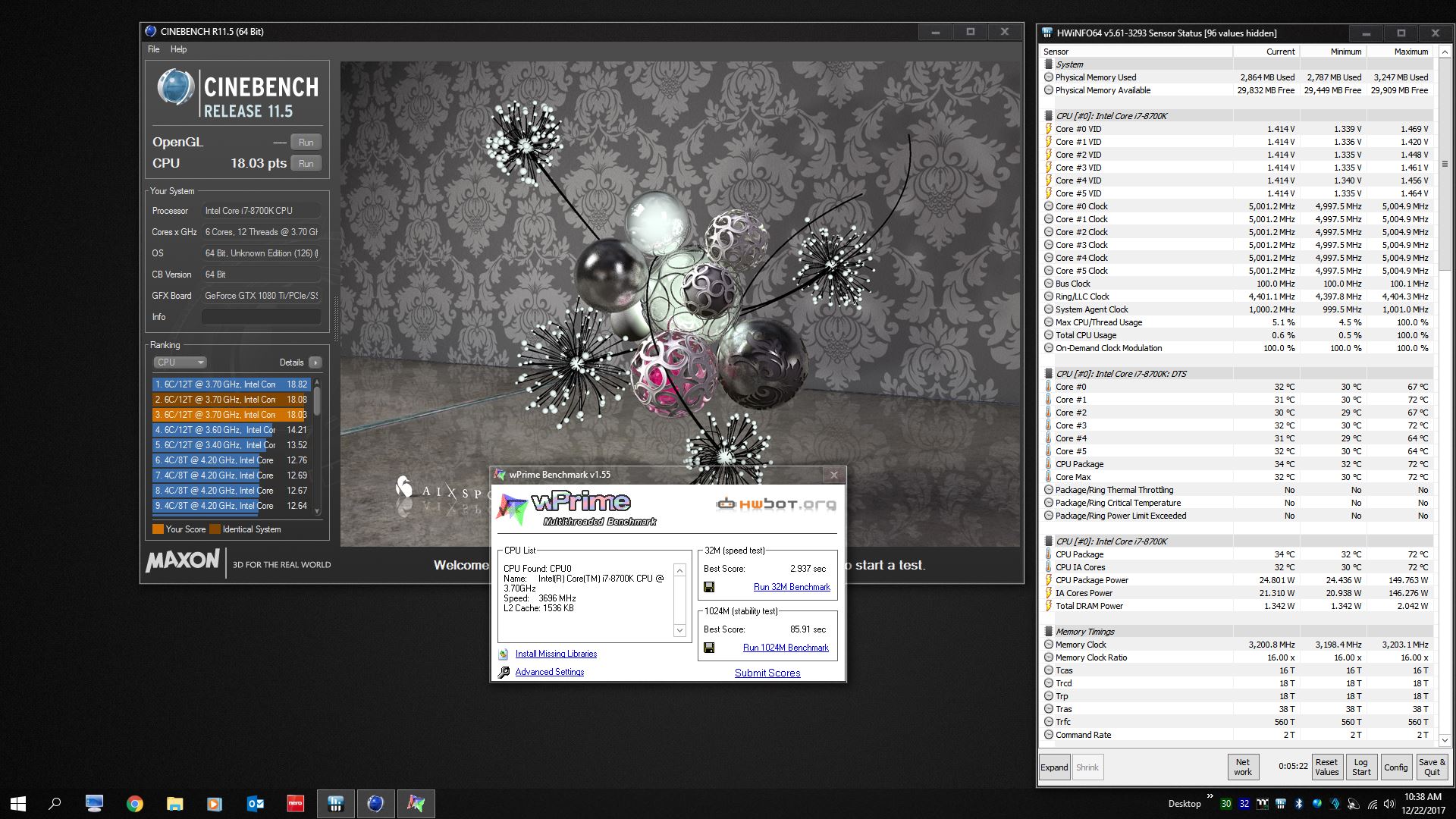Click the Reset Values button

tap(1326, 767)
